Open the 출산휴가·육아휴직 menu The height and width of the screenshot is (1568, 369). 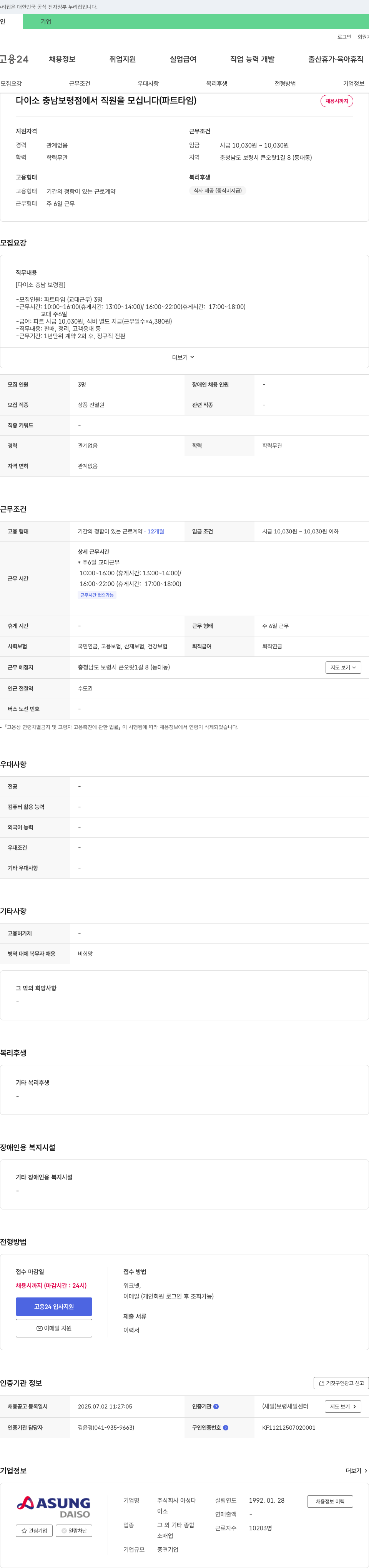(336, 59)
